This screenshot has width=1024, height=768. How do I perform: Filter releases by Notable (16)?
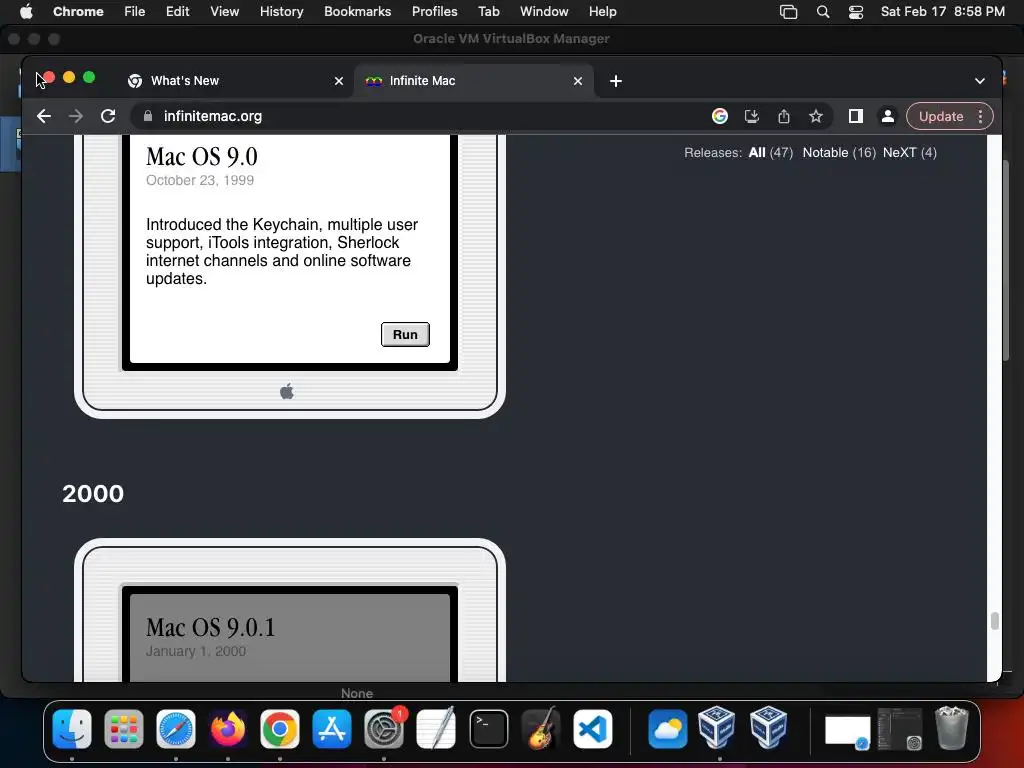pos(839,153)
